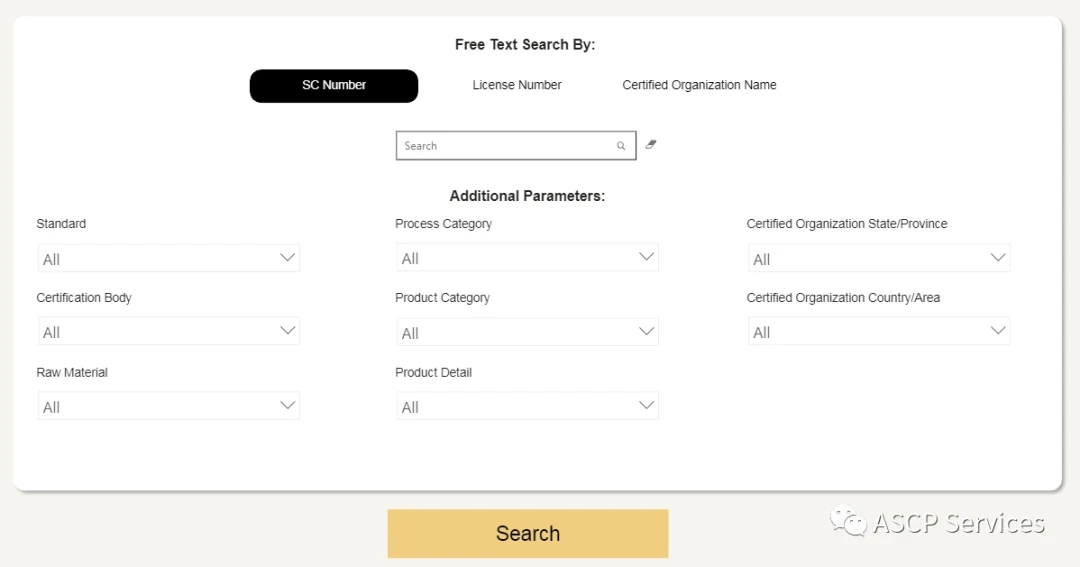Click the eraser clear icon

651,145
